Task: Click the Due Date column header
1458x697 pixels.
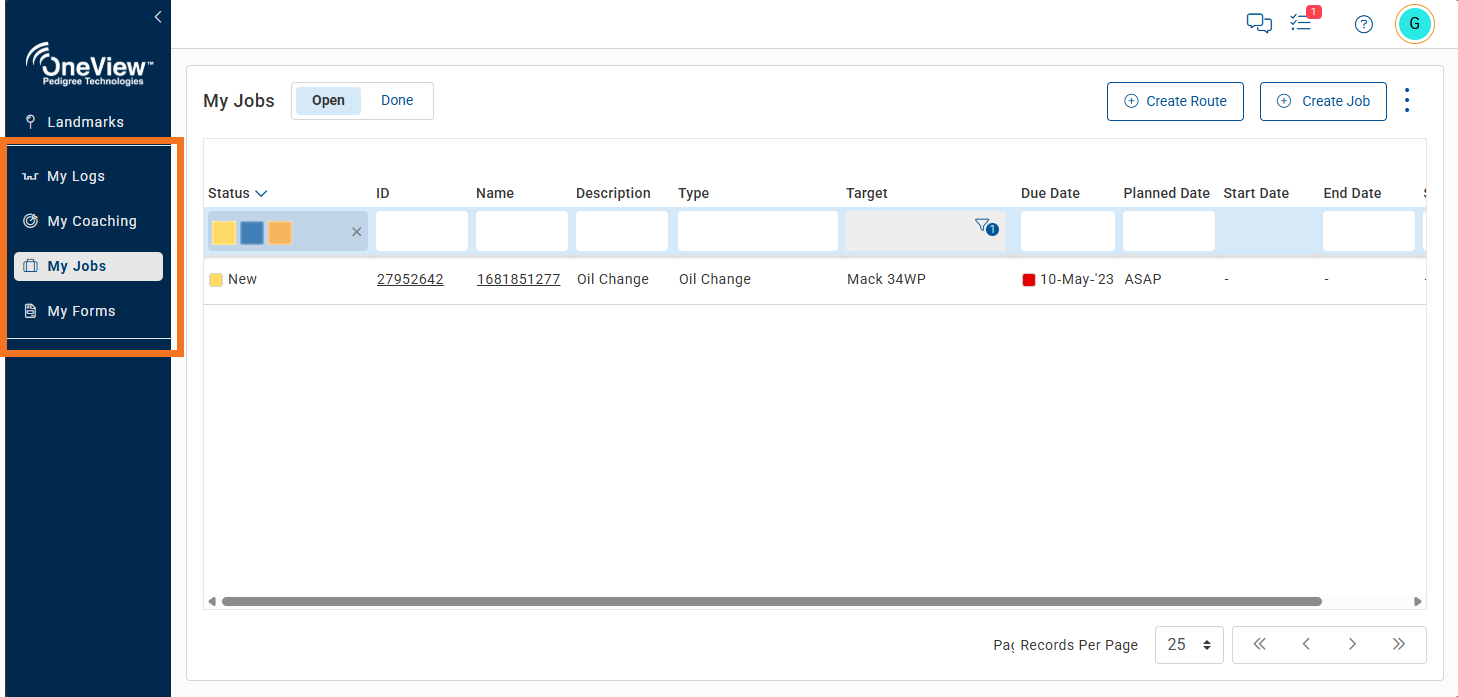Action: tap(1050, 193)
